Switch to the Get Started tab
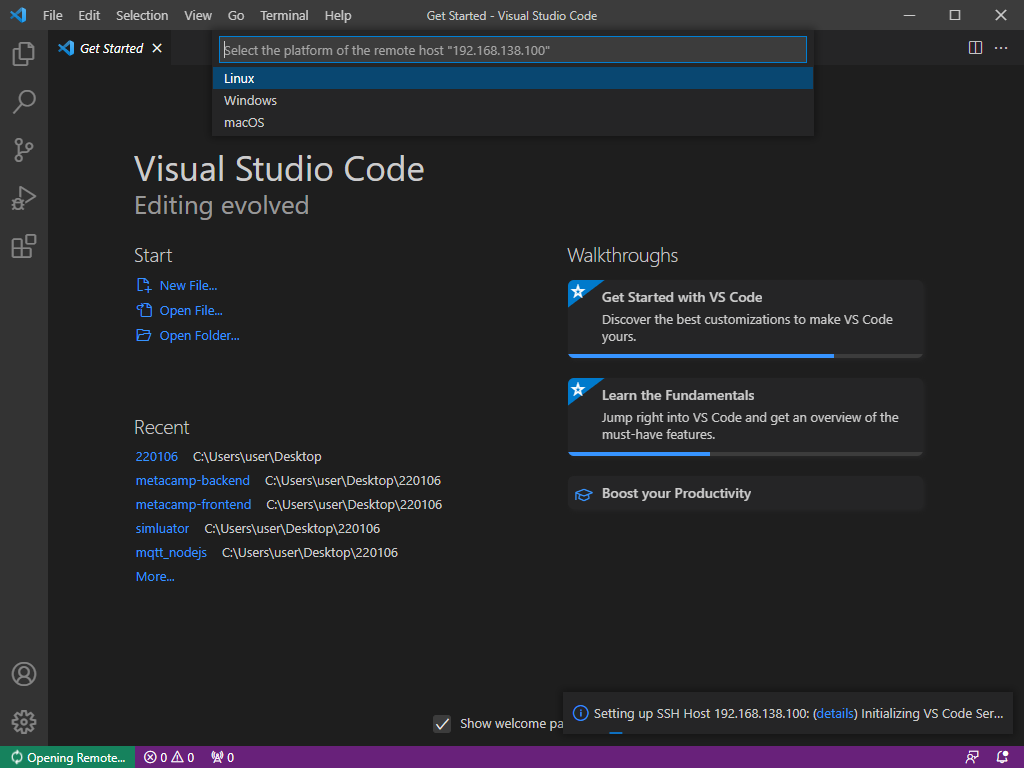Image resolution: width=1024 pixels, height=768 pixels. (110, 48)
